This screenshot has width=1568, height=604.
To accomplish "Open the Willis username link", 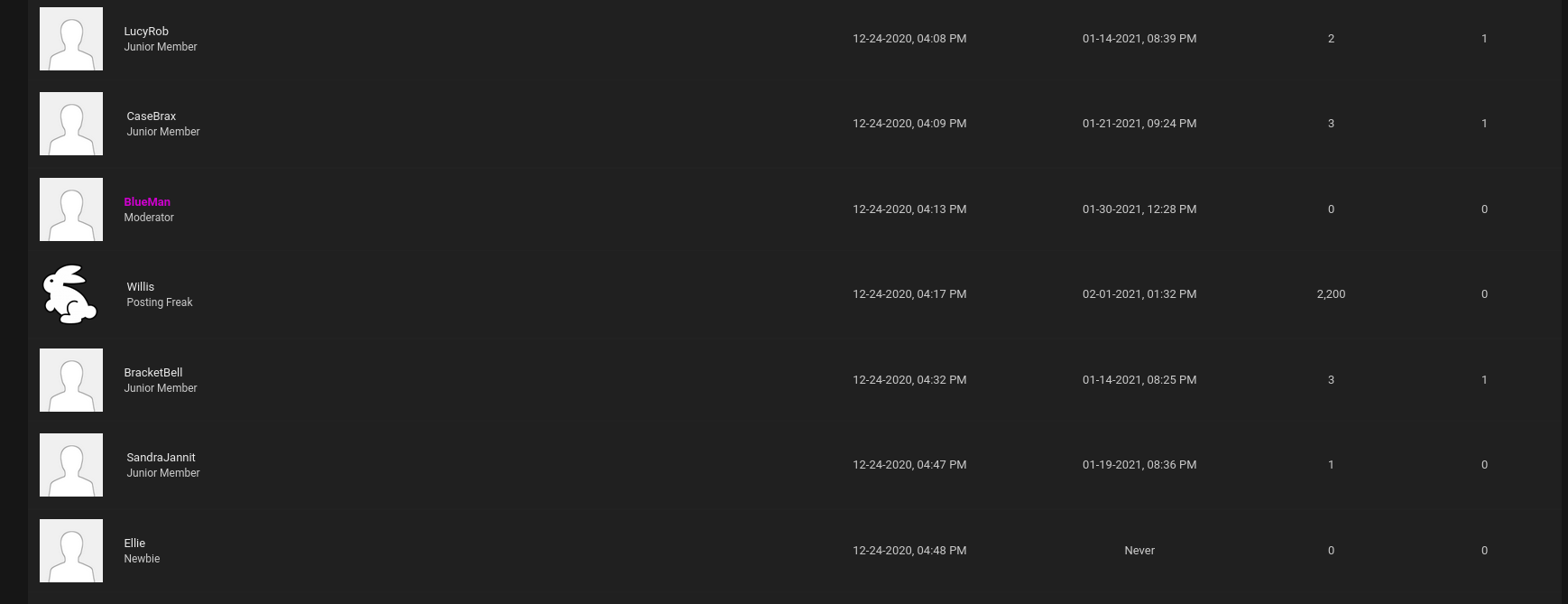I will 140,286.
